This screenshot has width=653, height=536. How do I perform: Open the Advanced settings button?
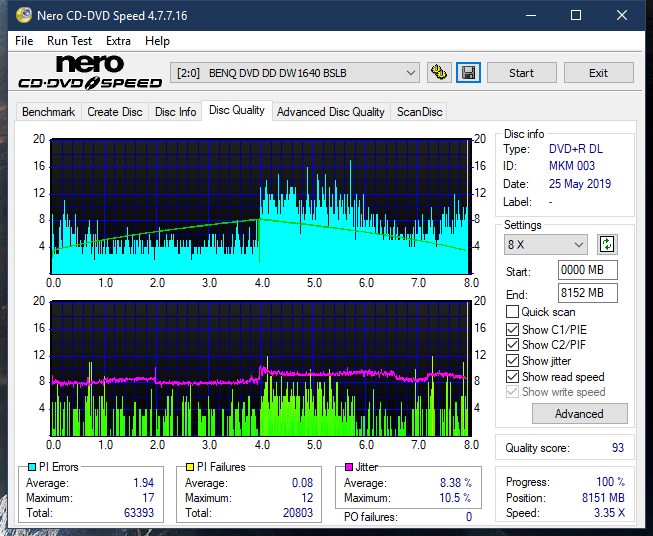tap(579, 414)
